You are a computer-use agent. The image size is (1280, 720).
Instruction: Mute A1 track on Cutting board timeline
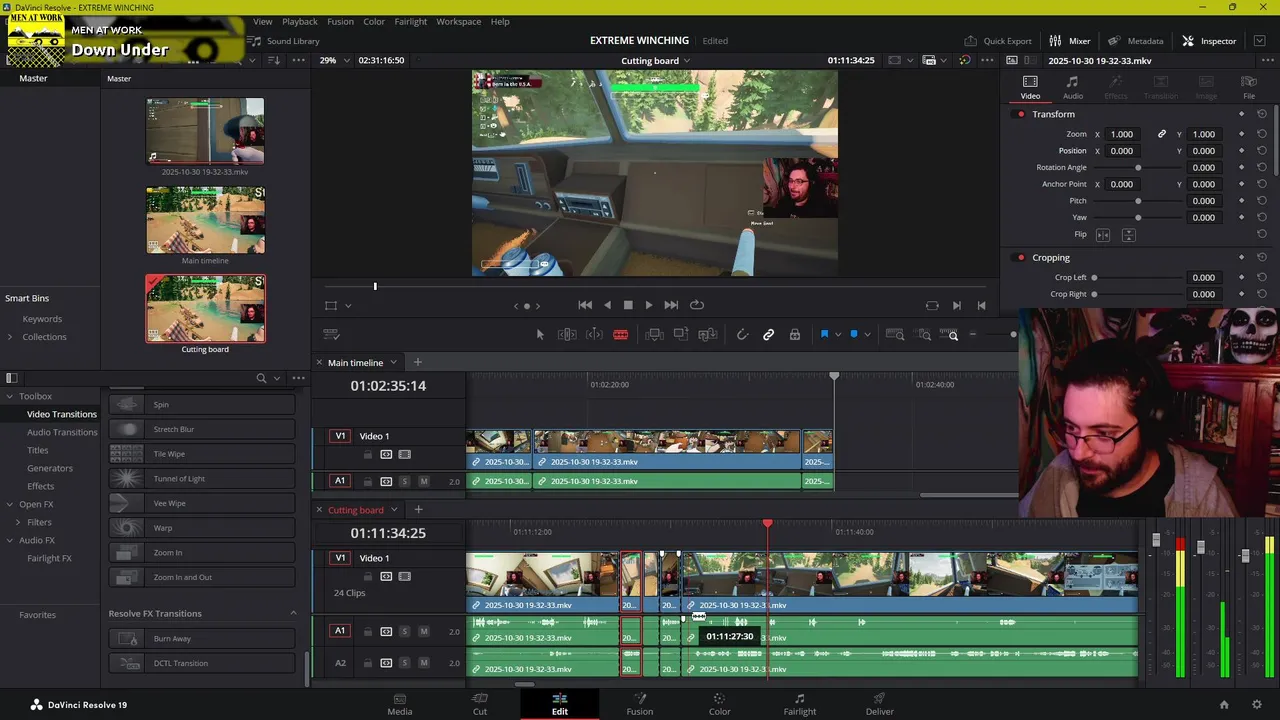[424, 631]
